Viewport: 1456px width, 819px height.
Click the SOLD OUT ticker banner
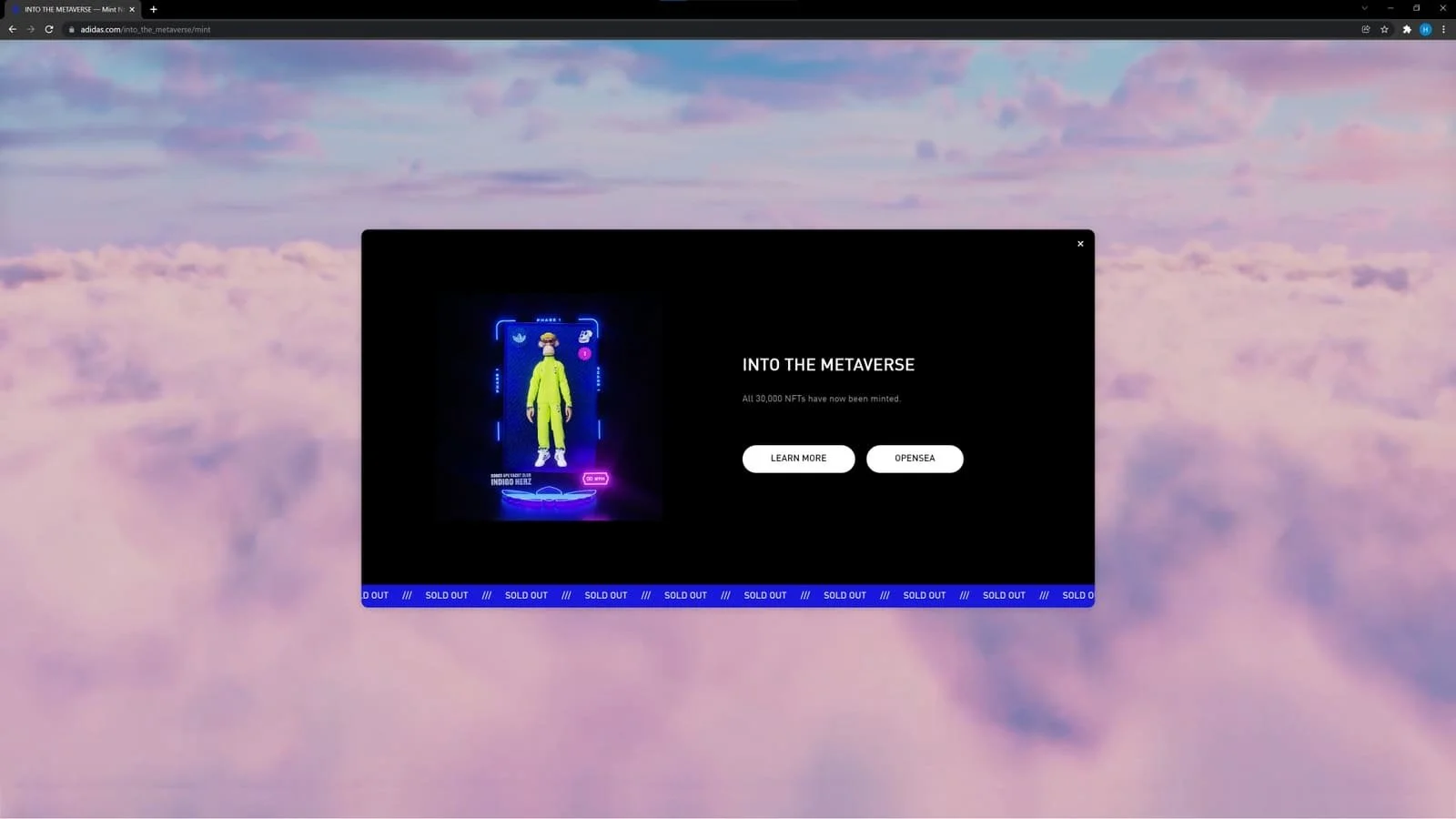pos(728,595)
